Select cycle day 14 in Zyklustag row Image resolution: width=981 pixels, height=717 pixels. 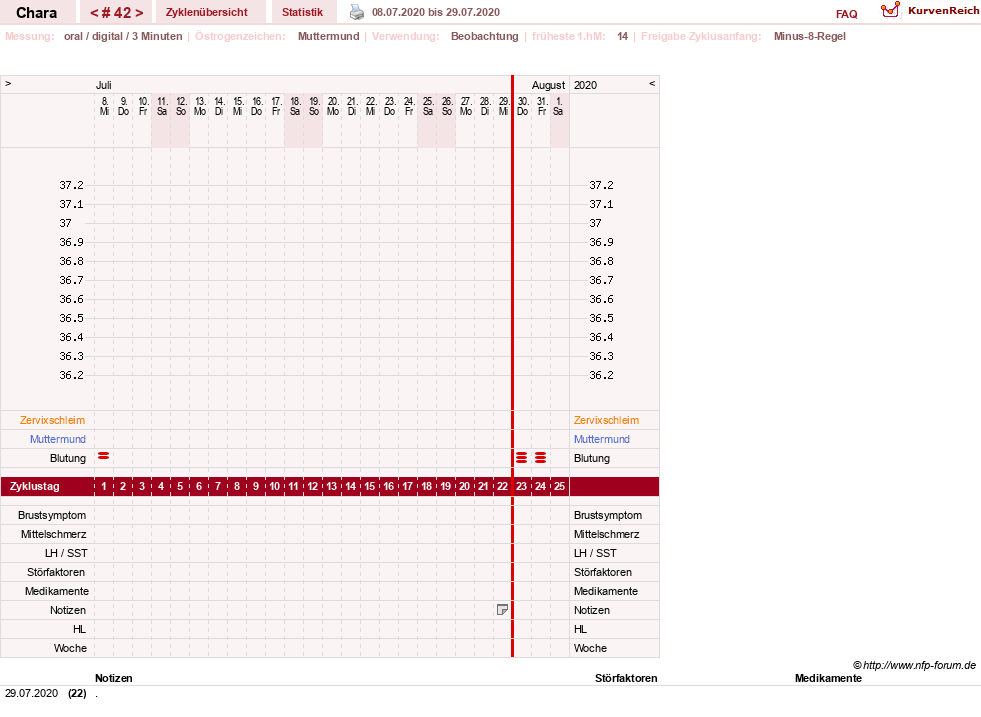[350, 486]
